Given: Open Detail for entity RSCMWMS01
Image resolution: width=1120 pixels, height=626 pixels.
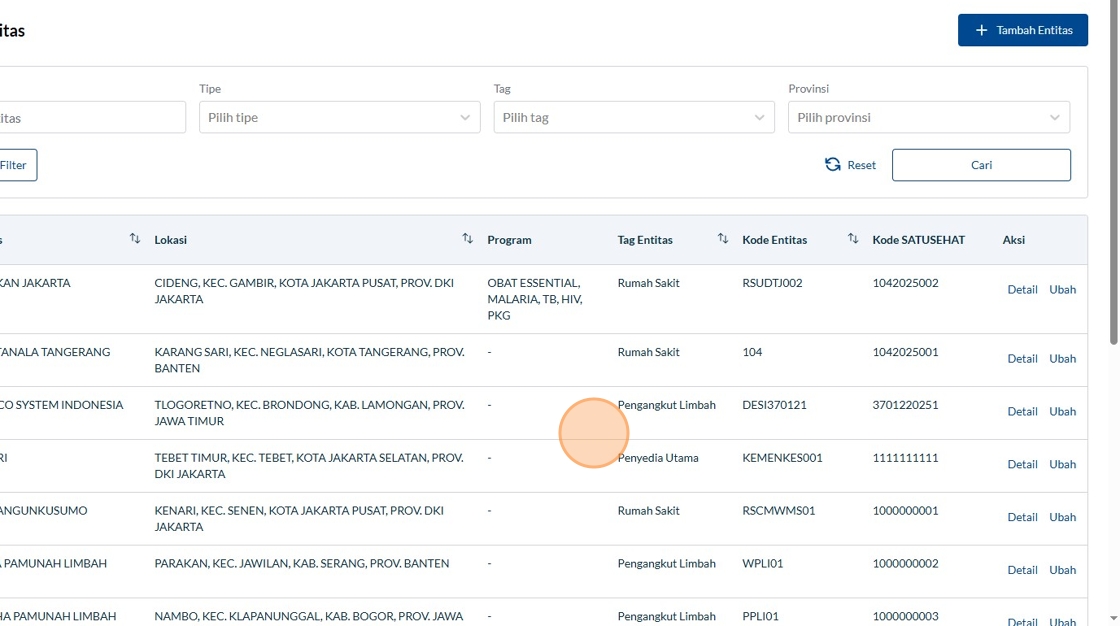Looking at the screenshot, I should click(1022, 518).
